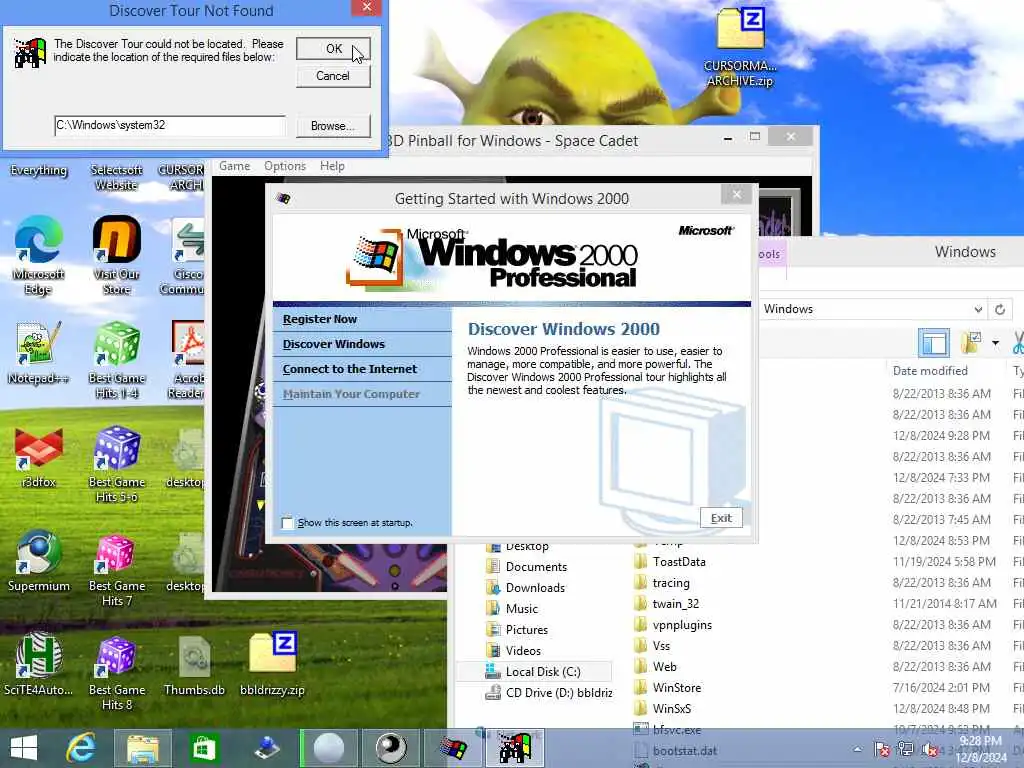Select the bbldrizzy.zip archive icon

[272, 664]
